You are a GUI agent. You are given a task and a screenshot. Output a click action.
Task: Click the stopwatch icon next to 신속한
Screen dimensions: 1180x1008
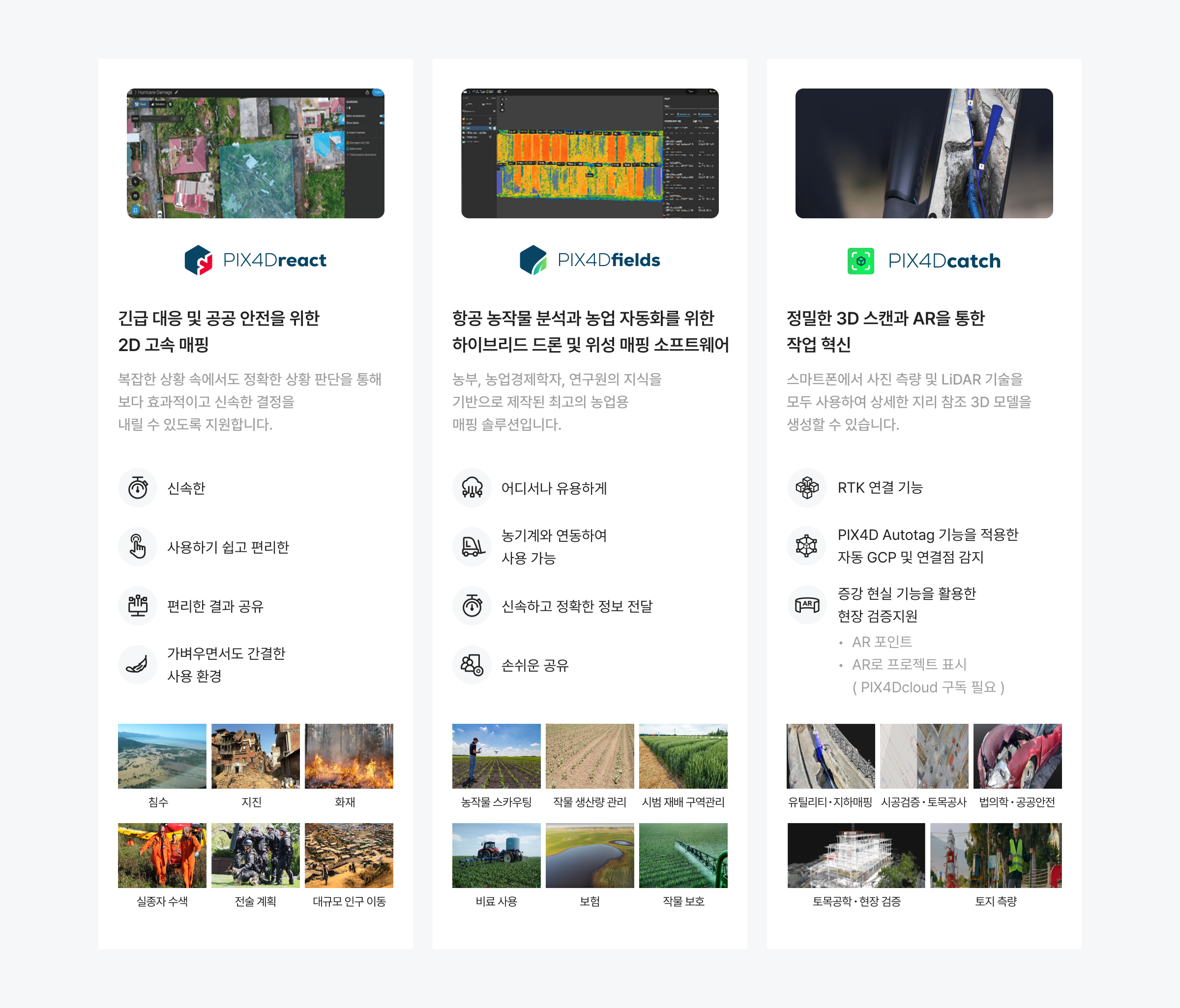pos(138,488)
